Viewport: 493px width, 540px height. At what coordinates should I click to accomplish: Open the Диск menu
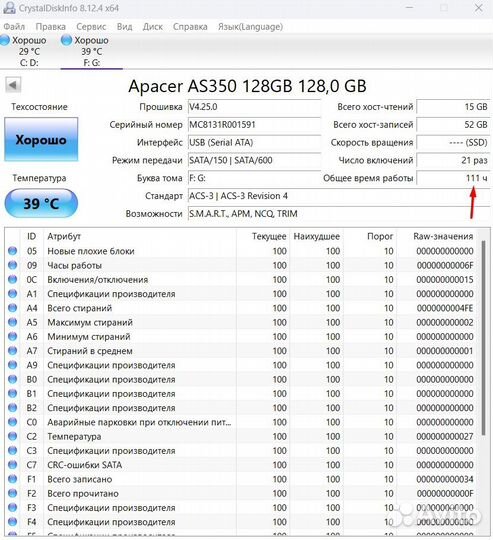tap(153, 27)
